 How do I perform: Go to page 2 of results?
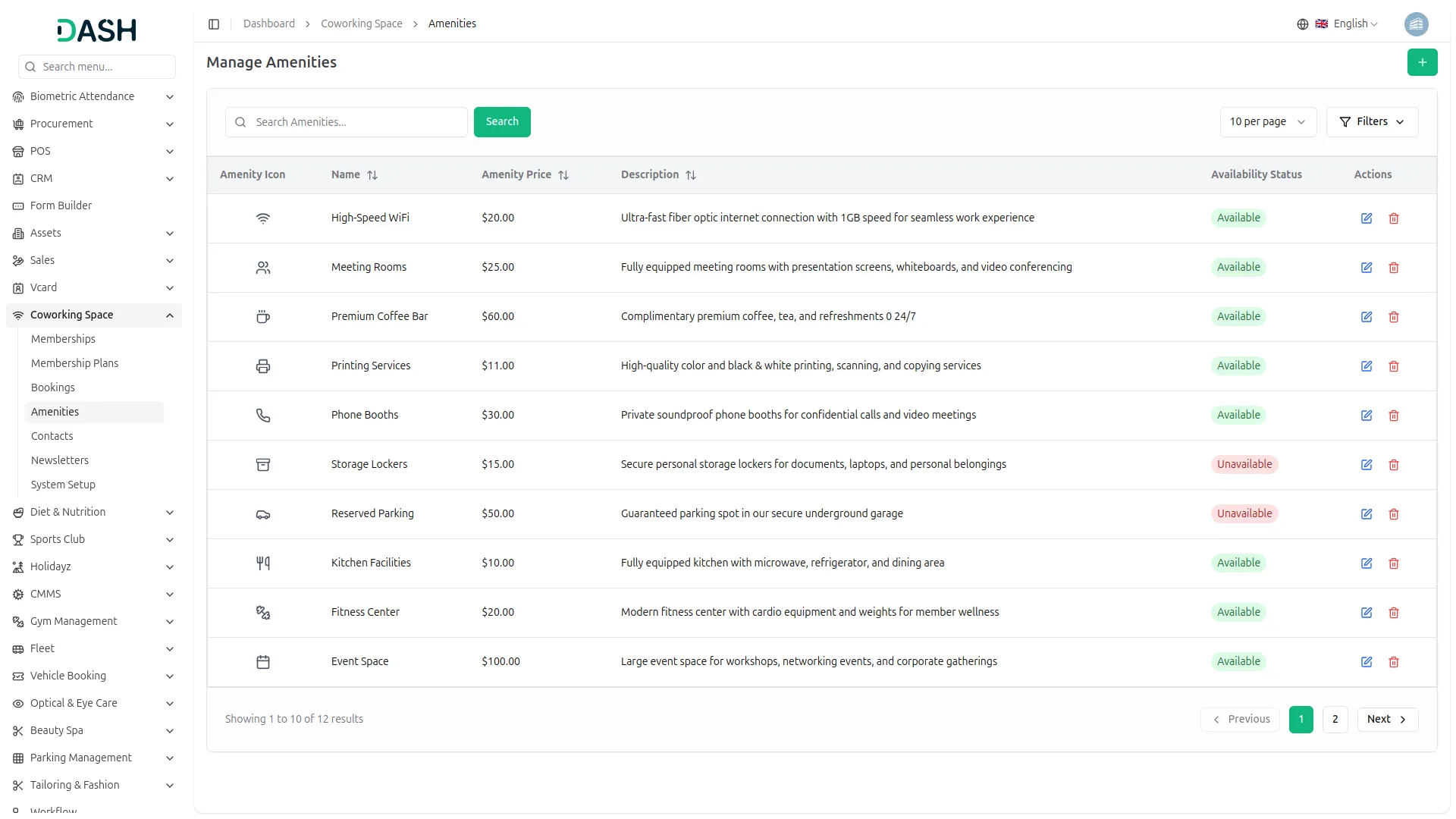[x=1335, y=720]
